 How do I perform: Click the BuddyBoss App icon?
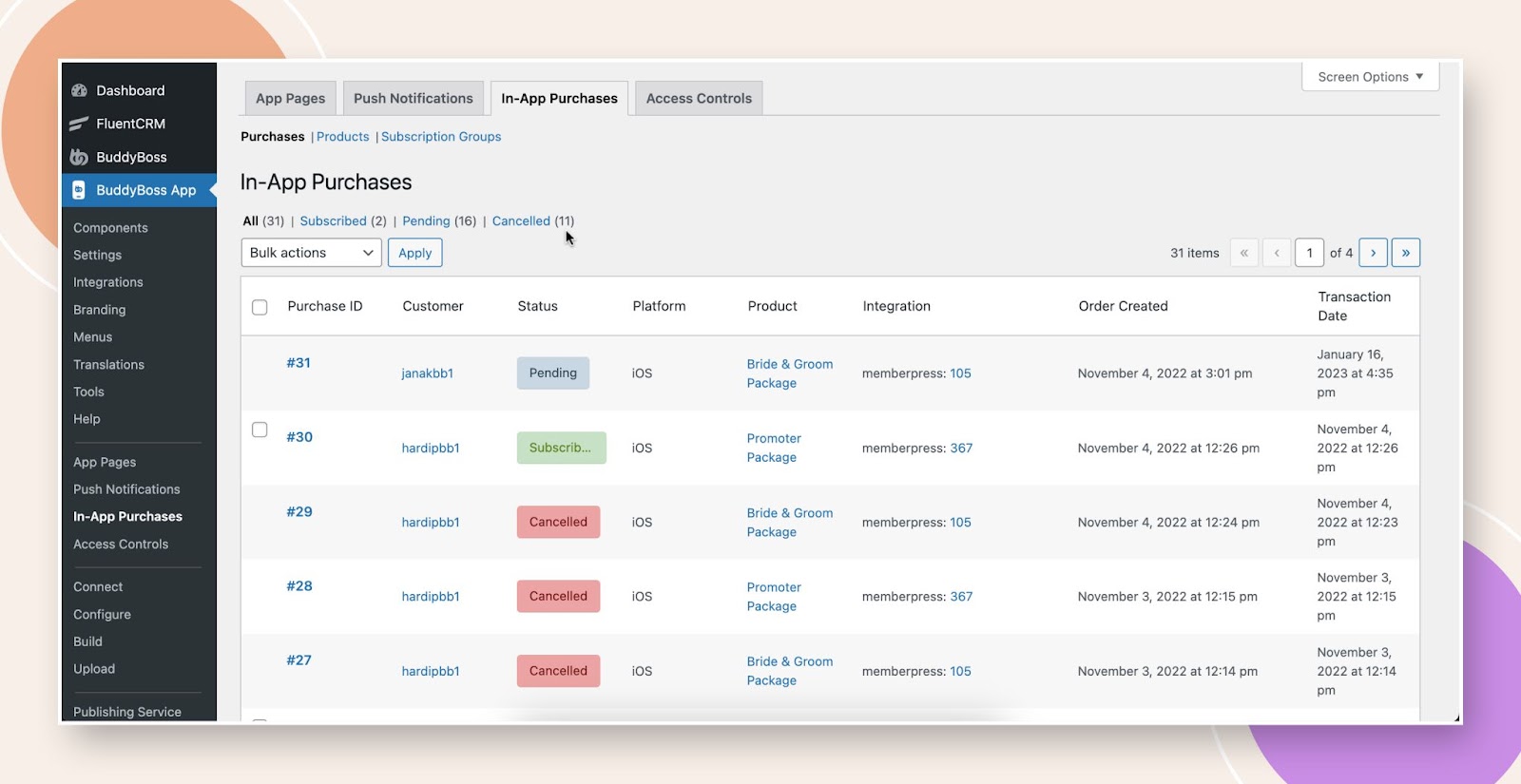pos(80,190)
